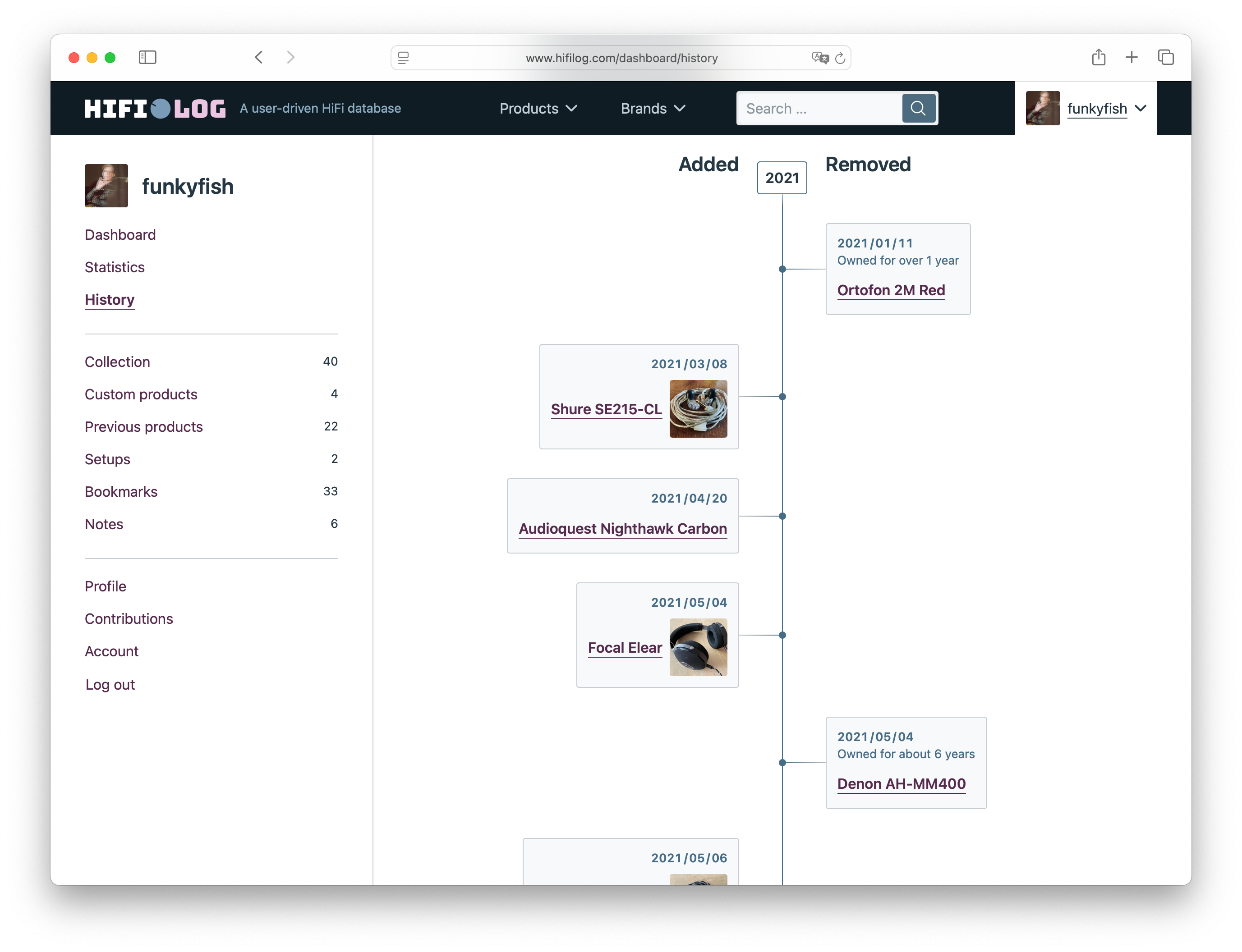
Task: Open Account settings link
Action: [x=112, y=651]
